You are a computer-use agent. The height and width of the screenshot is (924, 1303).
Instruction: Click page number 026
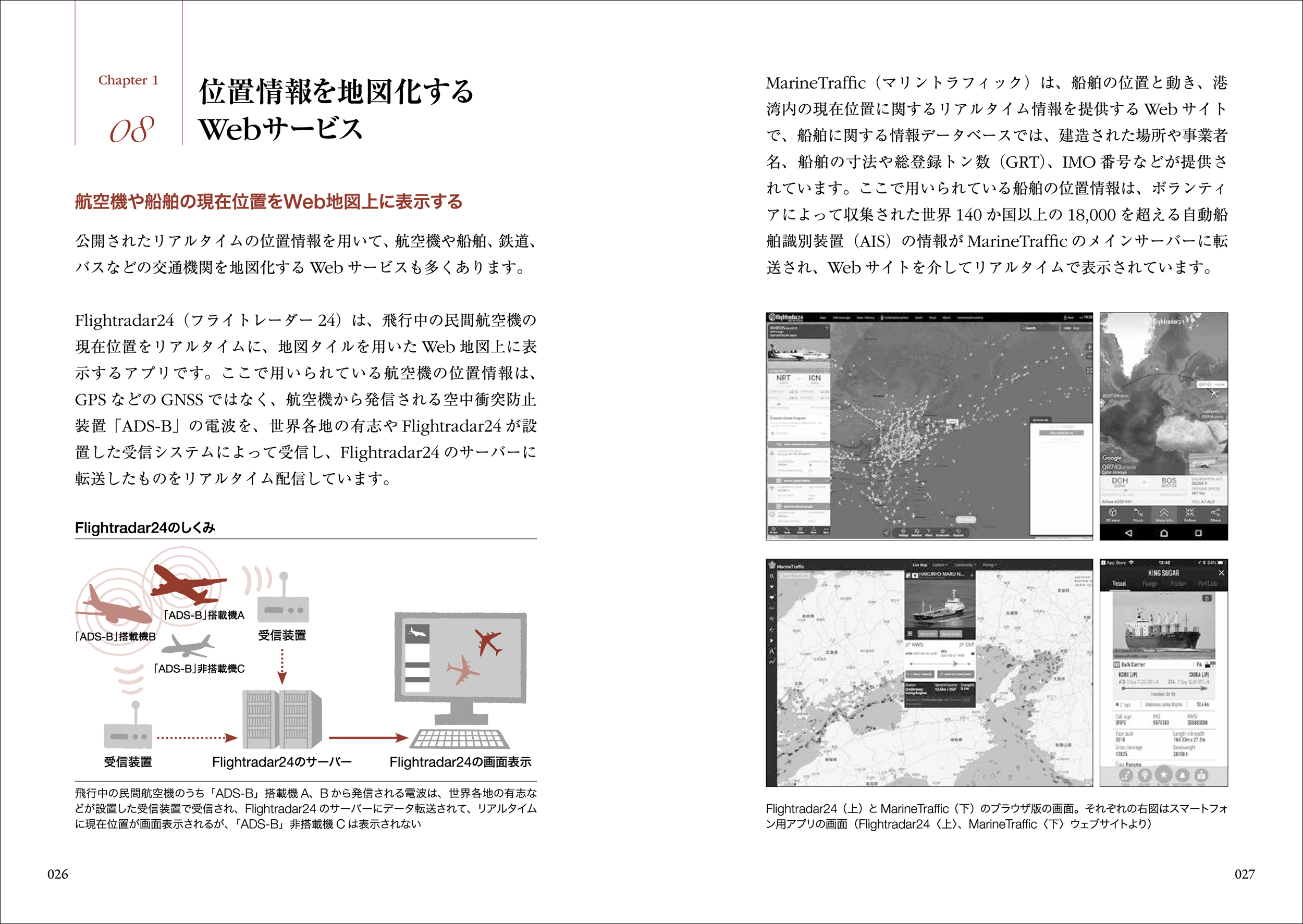pos(57,874)
